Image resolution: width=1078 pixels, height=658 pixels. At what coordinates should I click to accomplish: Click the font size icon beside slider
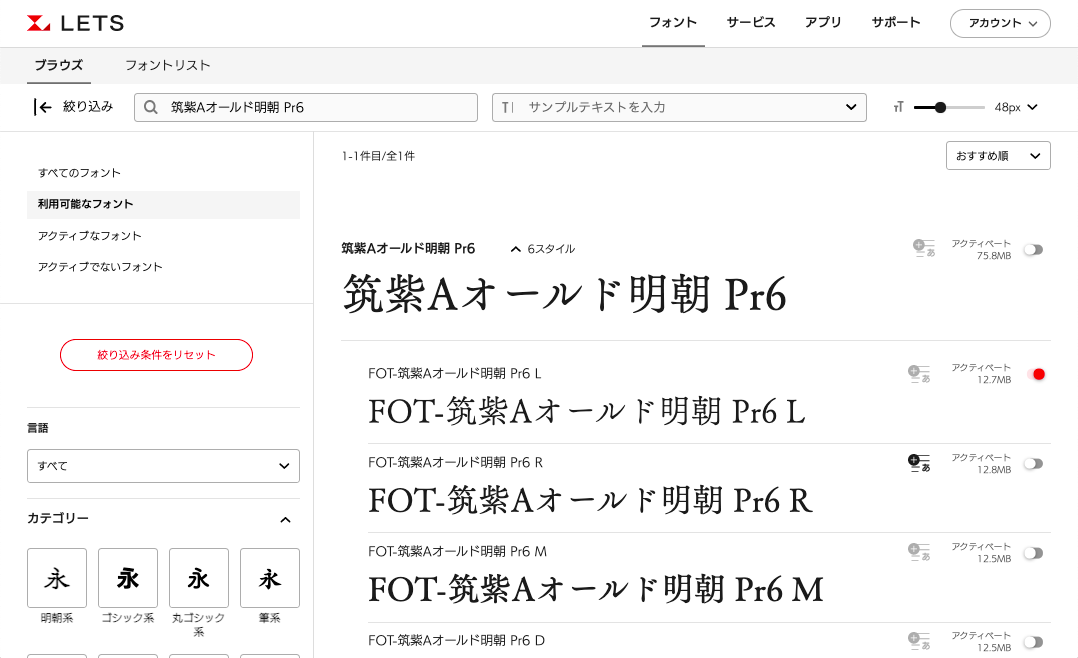tap(898, 107)
